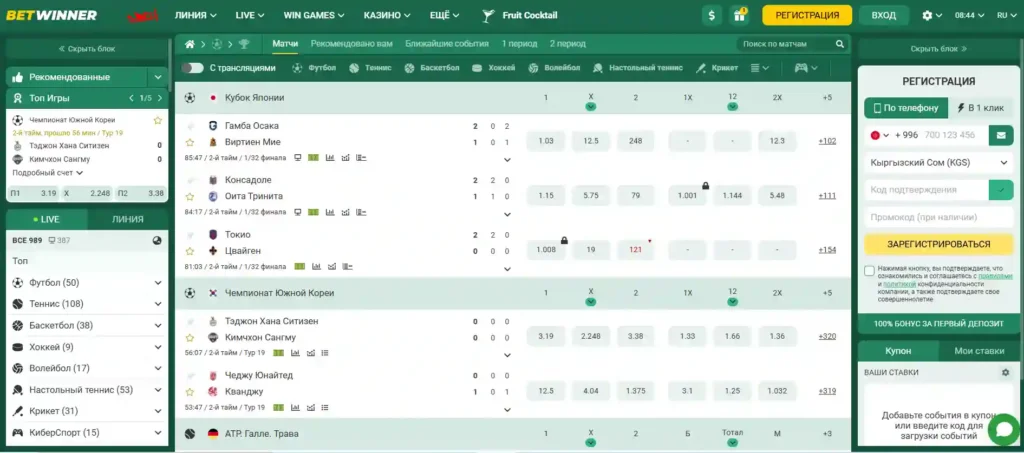1024x453 pixels.
Task: Click search magnifier in match search
Action: pos(840,44)
